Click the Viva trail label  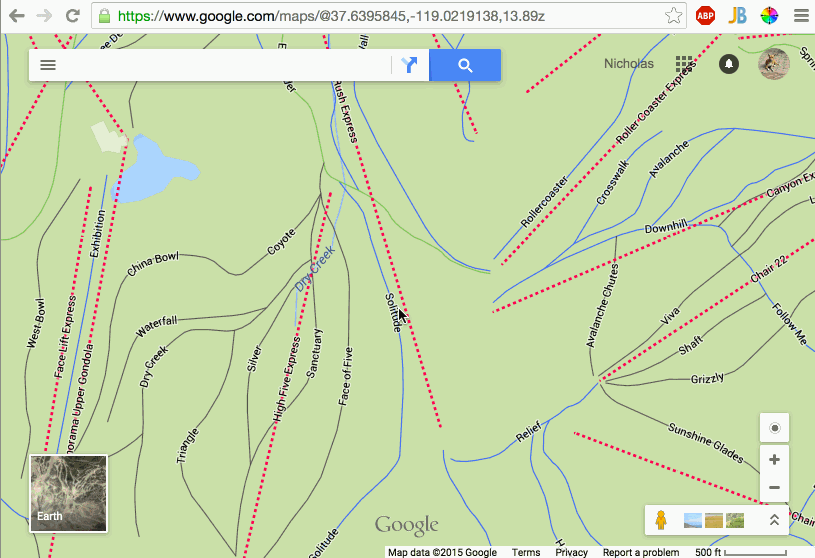669,316
